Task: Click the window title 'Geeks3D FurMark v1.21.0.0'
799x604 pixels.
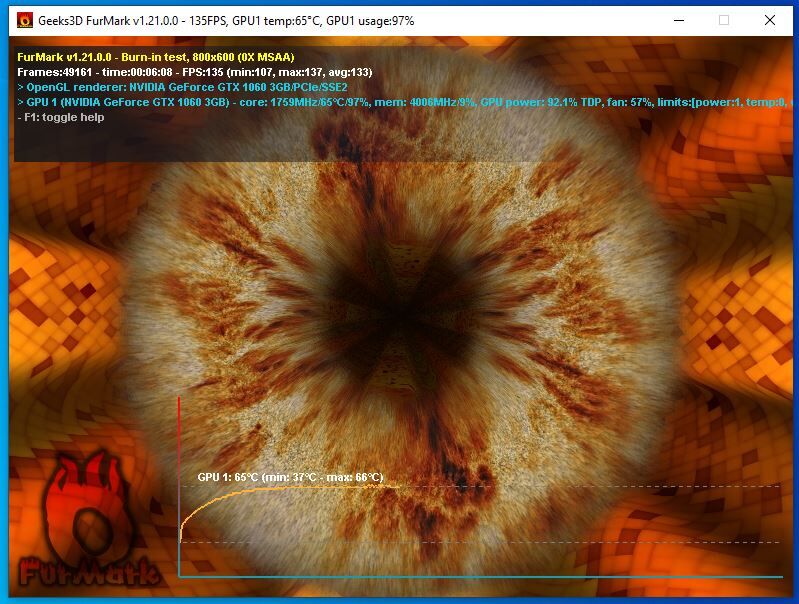Action: [x=108, y=21]
